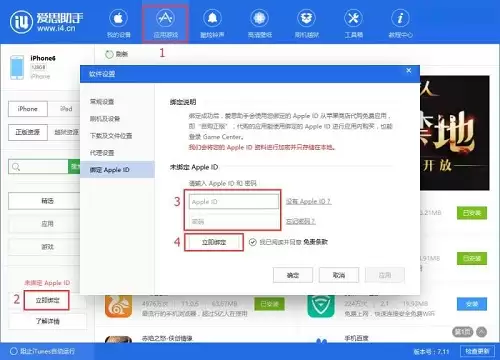
Task: Click the iPhone6 device icon
Action: [x=17, y=67]
